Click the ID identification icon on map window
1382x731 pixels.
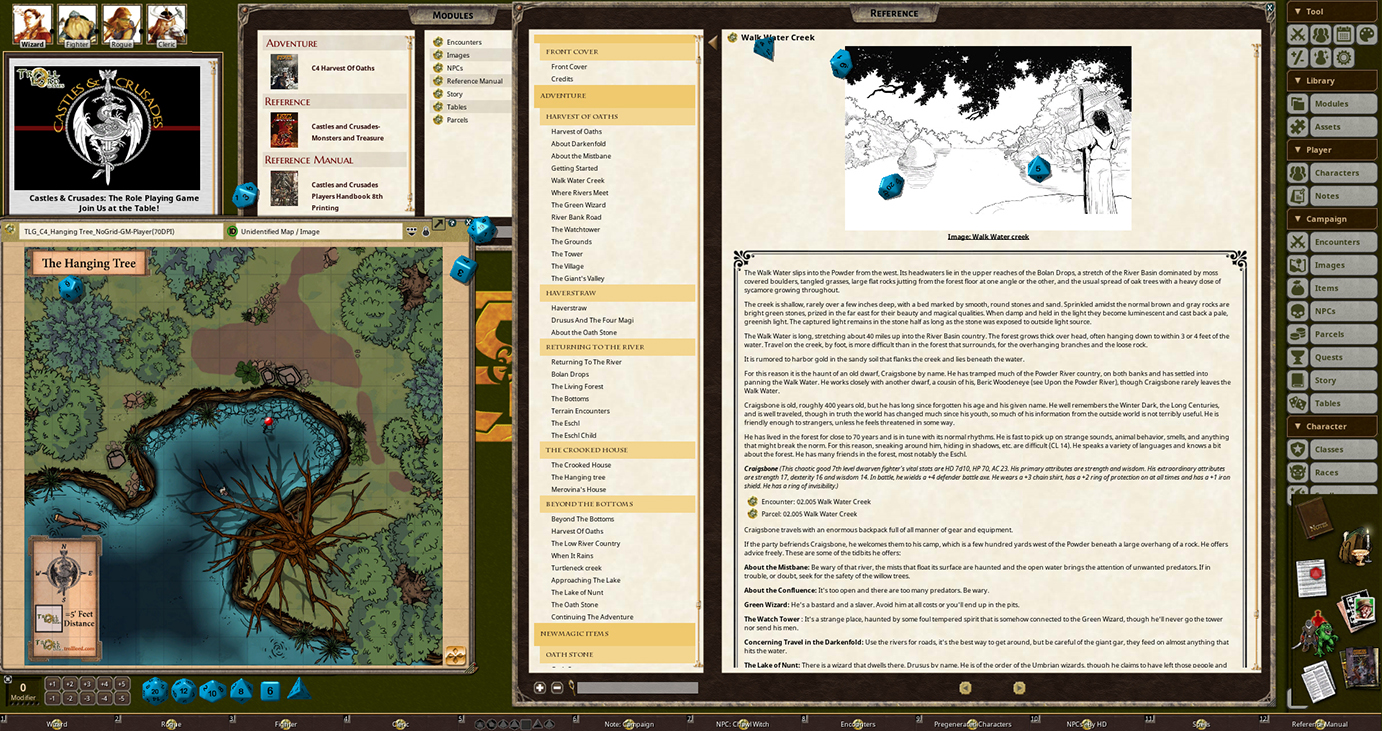[x=232, y=231]
